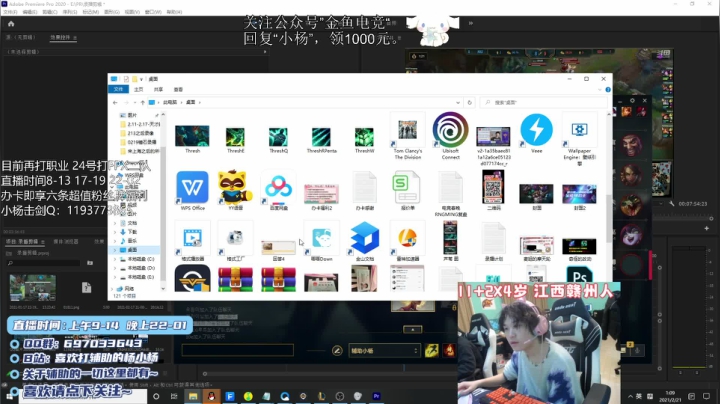This screenshot has width=720, height=404.
Task: Select the video clip thumbnail in Premiere project
Action: click(33, 287)
